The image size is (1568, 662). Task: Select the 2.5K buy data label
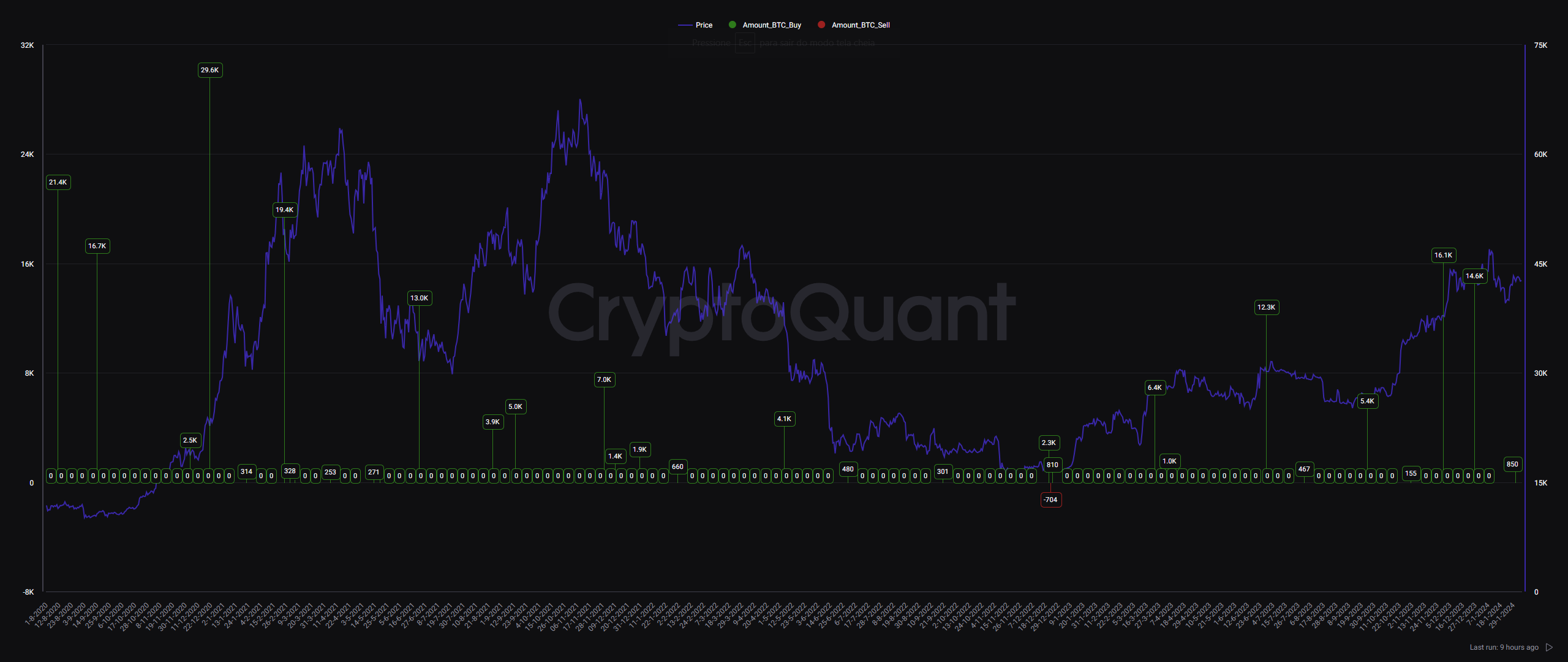click(x=190, y=441)
